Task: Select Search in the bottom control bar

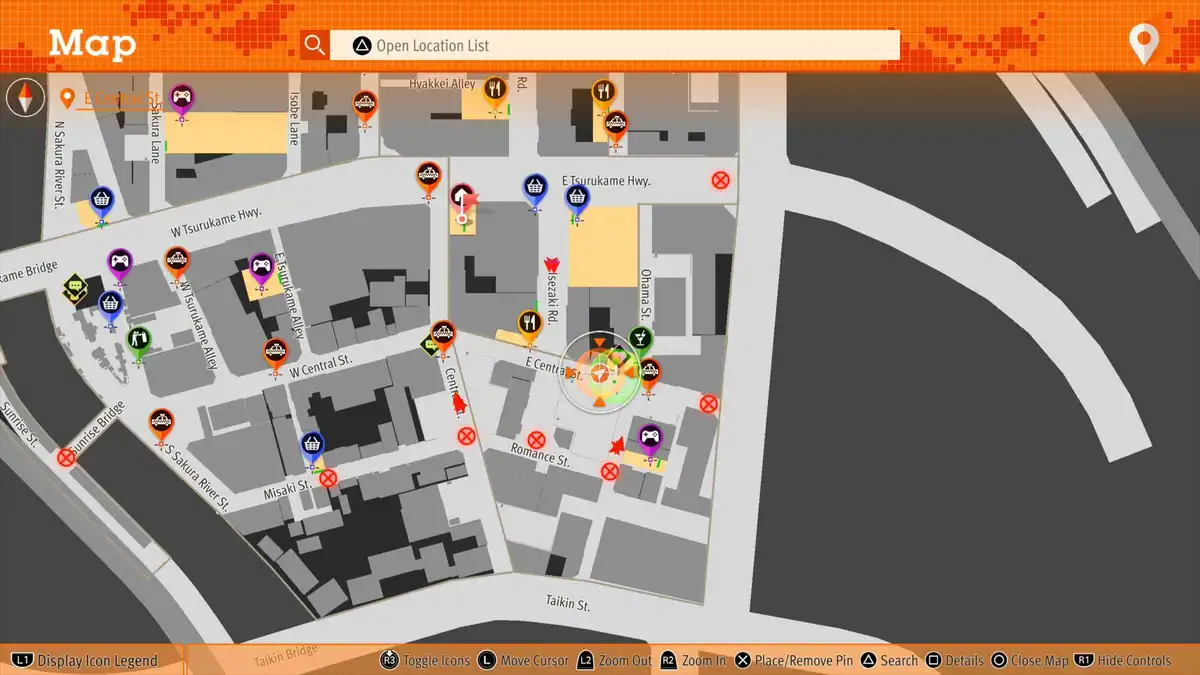Action: pyautogui.click(x=888, y=660)
